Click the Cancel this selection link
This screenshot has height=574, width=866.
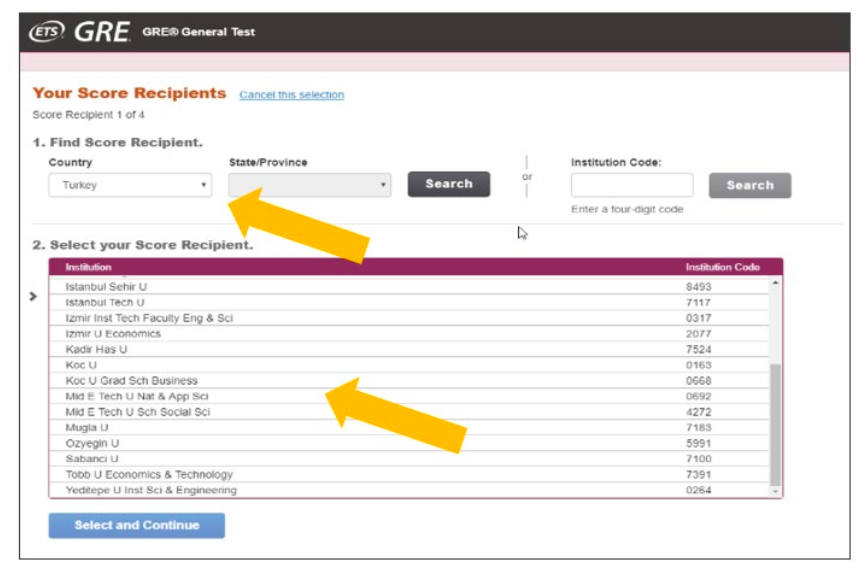291,95
